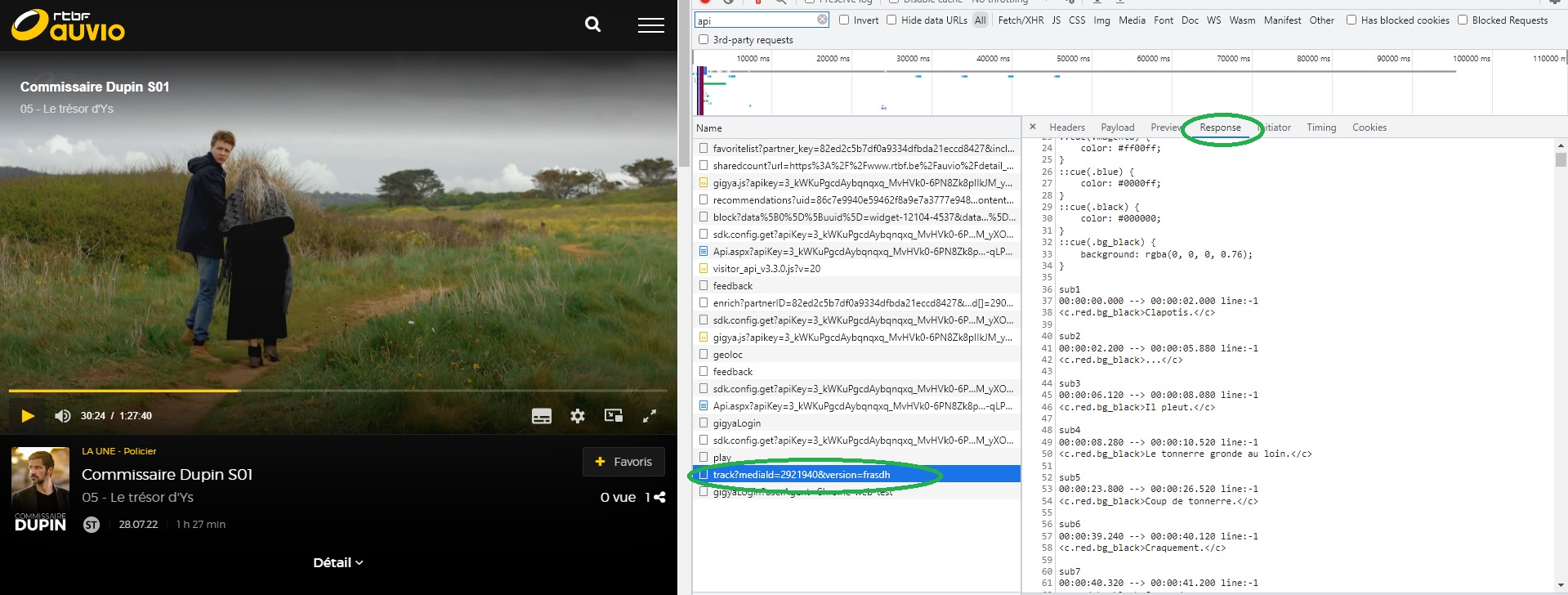Open the Cookies tab
Image resolution: width=1568 pixels, height=595 pixels.
tap(1369, 127)
